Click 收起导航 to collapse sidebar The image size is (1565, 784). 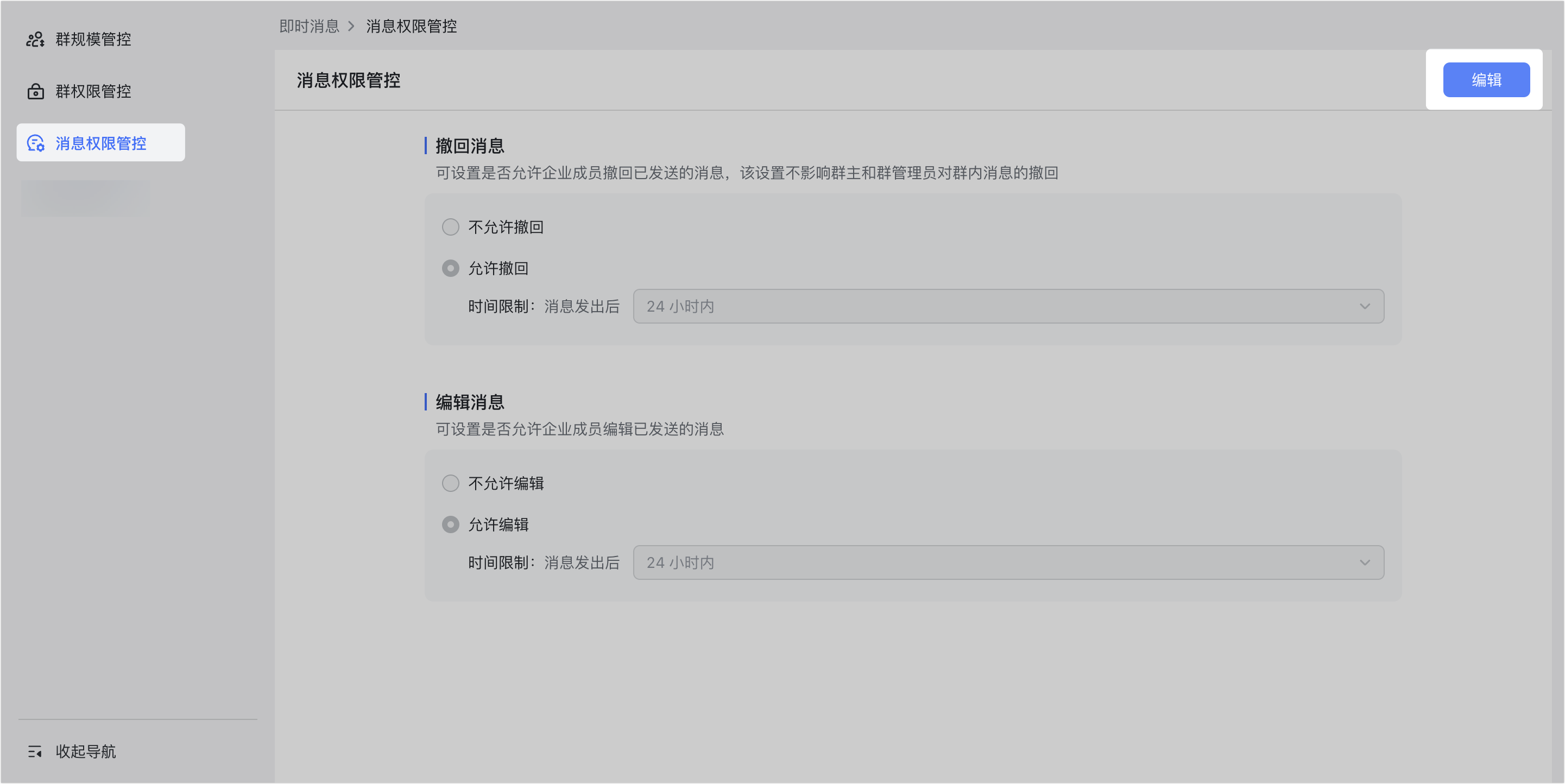85,752
